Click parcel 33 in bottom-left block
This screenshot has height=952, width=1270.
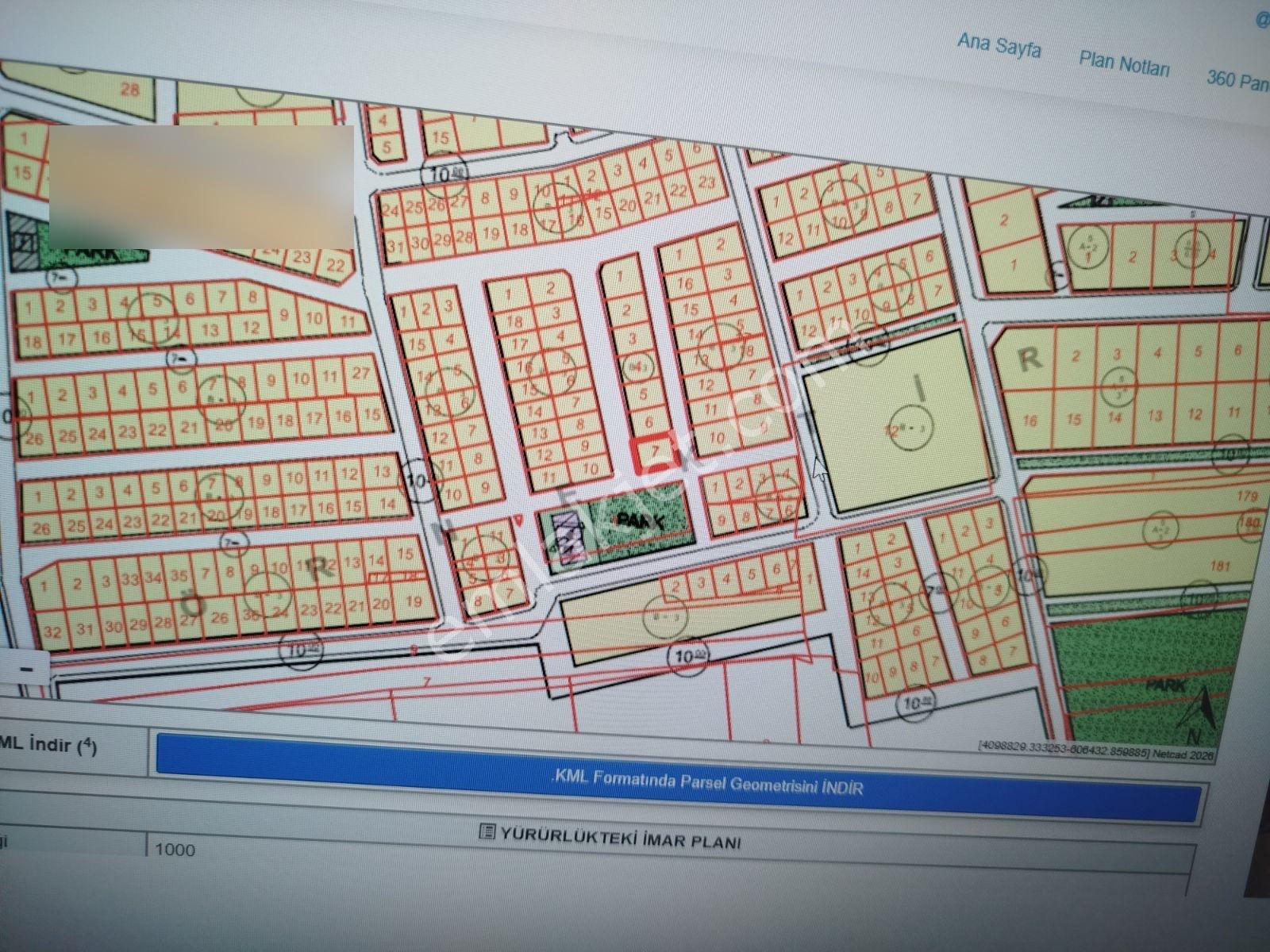(x=129, y=580)
